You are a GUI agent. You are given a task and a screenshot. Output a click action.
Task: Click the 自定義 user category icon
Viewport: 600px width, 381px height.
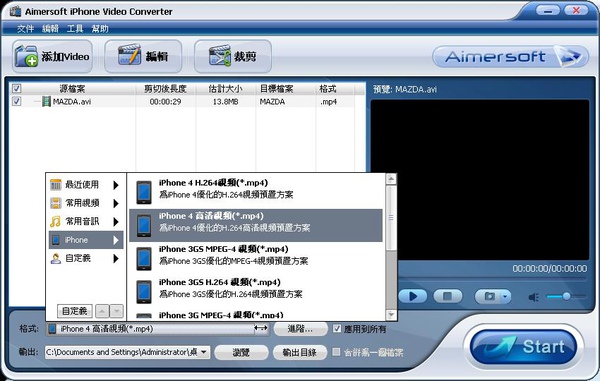[55, 259]
